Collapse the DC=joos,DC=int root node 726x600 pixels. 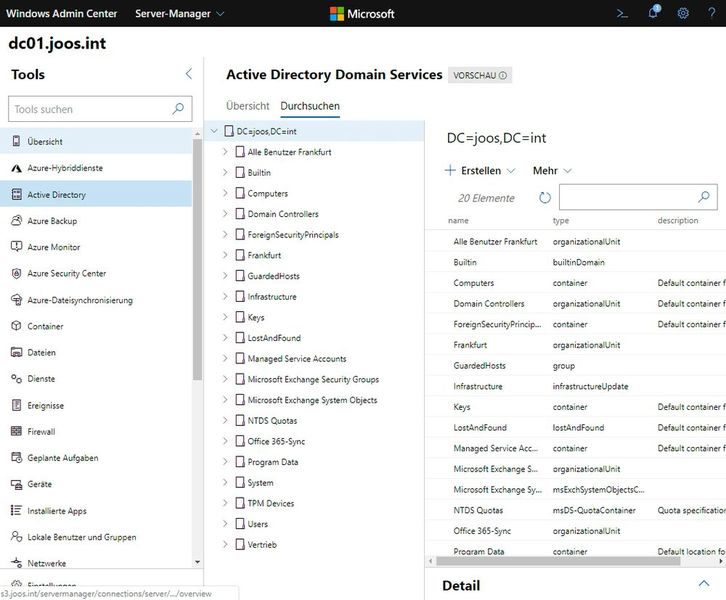click(x=214, y=131)
